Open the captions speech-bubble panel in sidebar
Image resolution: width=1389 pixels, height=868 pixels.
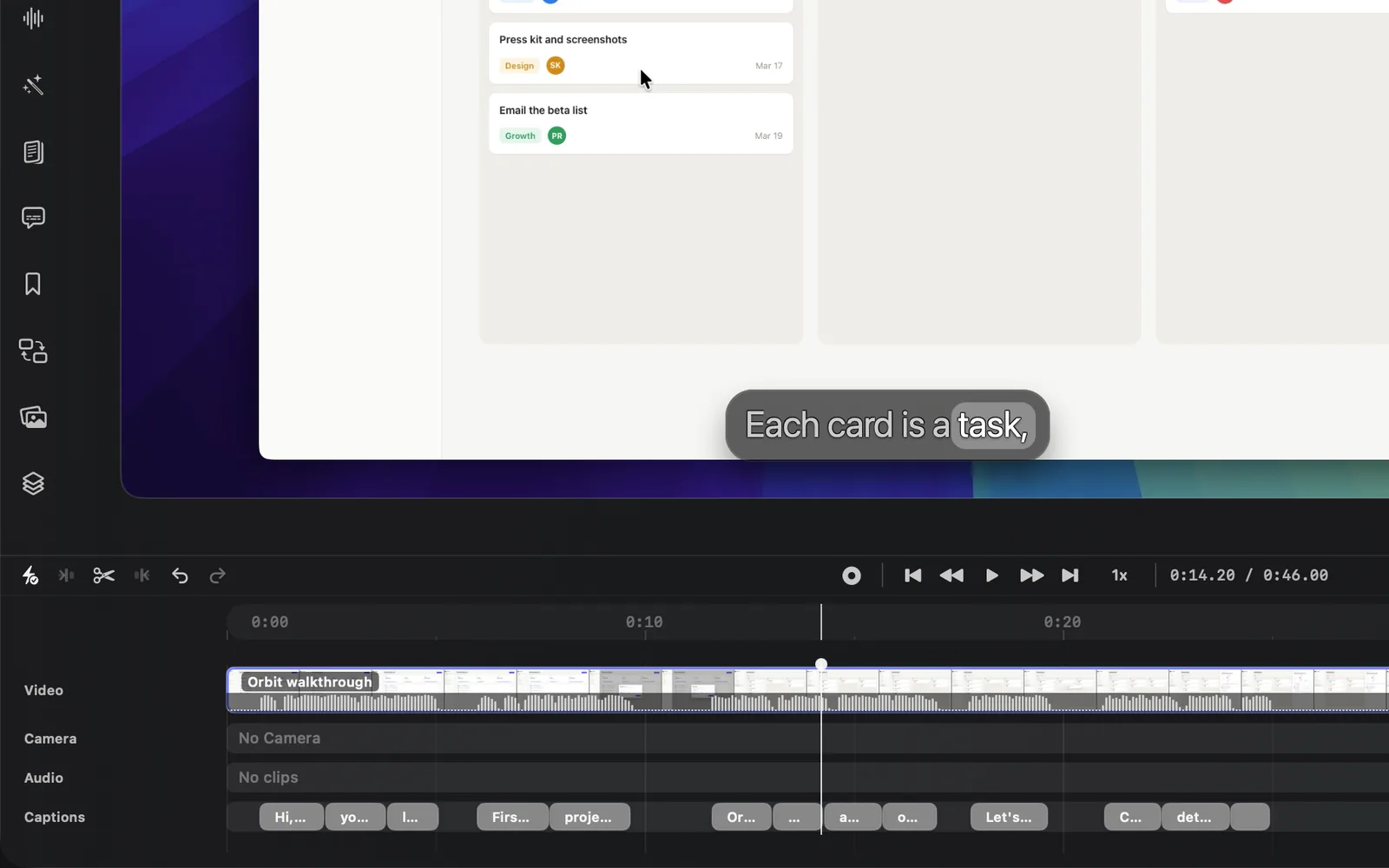click(x=33, y=218)
